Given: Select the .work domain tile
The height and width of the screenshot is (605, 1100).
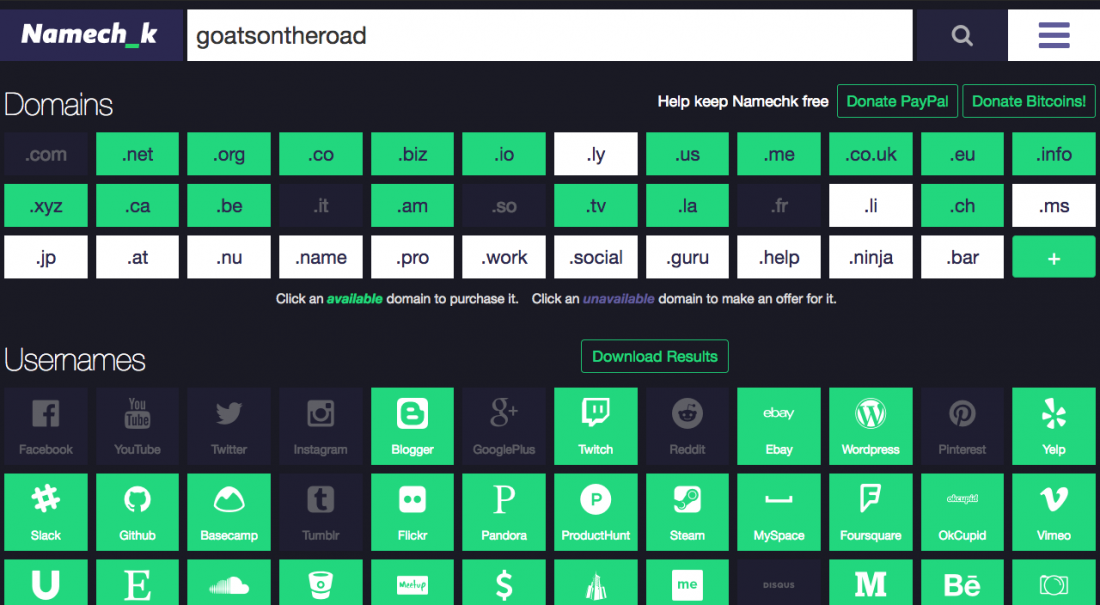Looking at the screenshot, I should (504, 257).
